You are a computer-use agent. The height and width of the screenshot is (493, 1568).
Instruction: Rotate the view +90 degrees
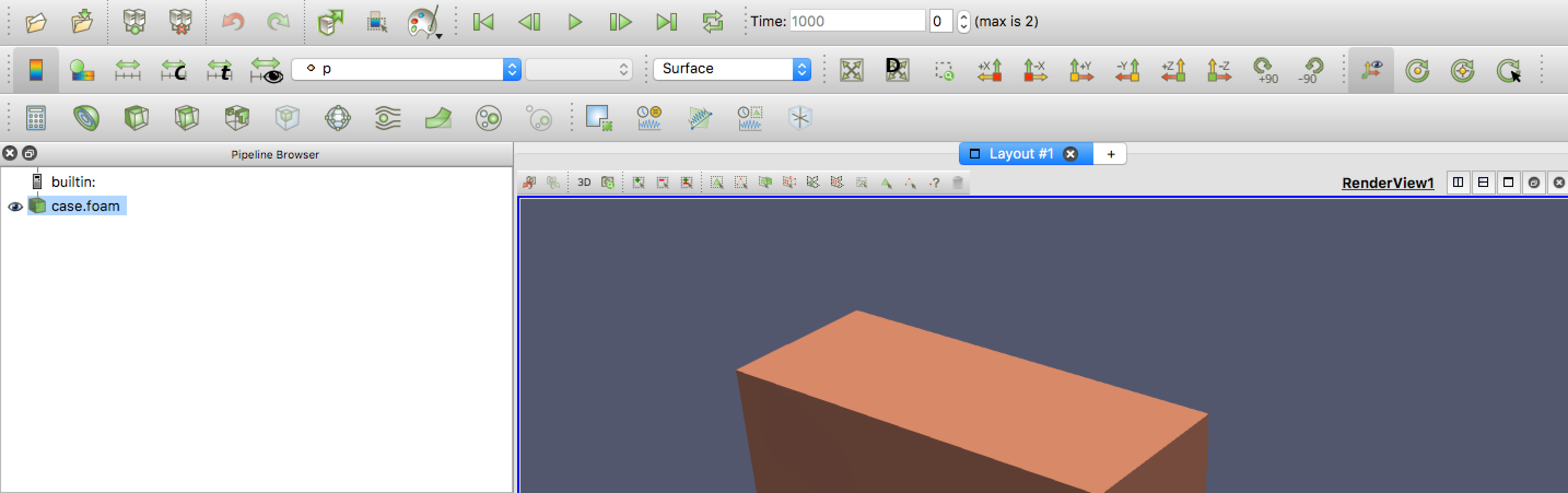coord(1266,70)
